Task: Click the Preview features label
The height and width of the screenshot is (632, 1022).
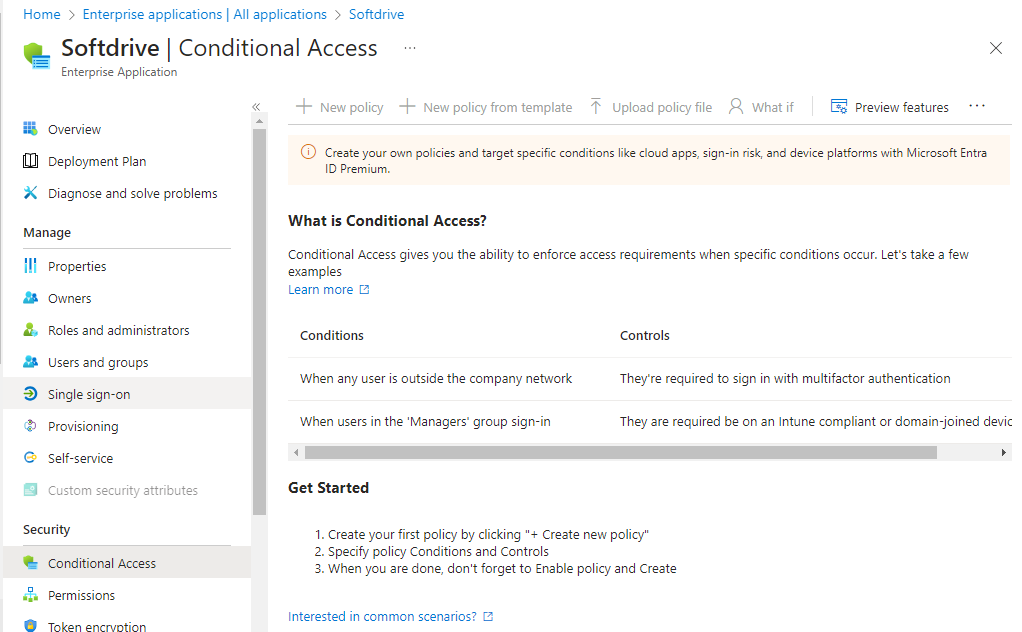Action: coord(901,108)
